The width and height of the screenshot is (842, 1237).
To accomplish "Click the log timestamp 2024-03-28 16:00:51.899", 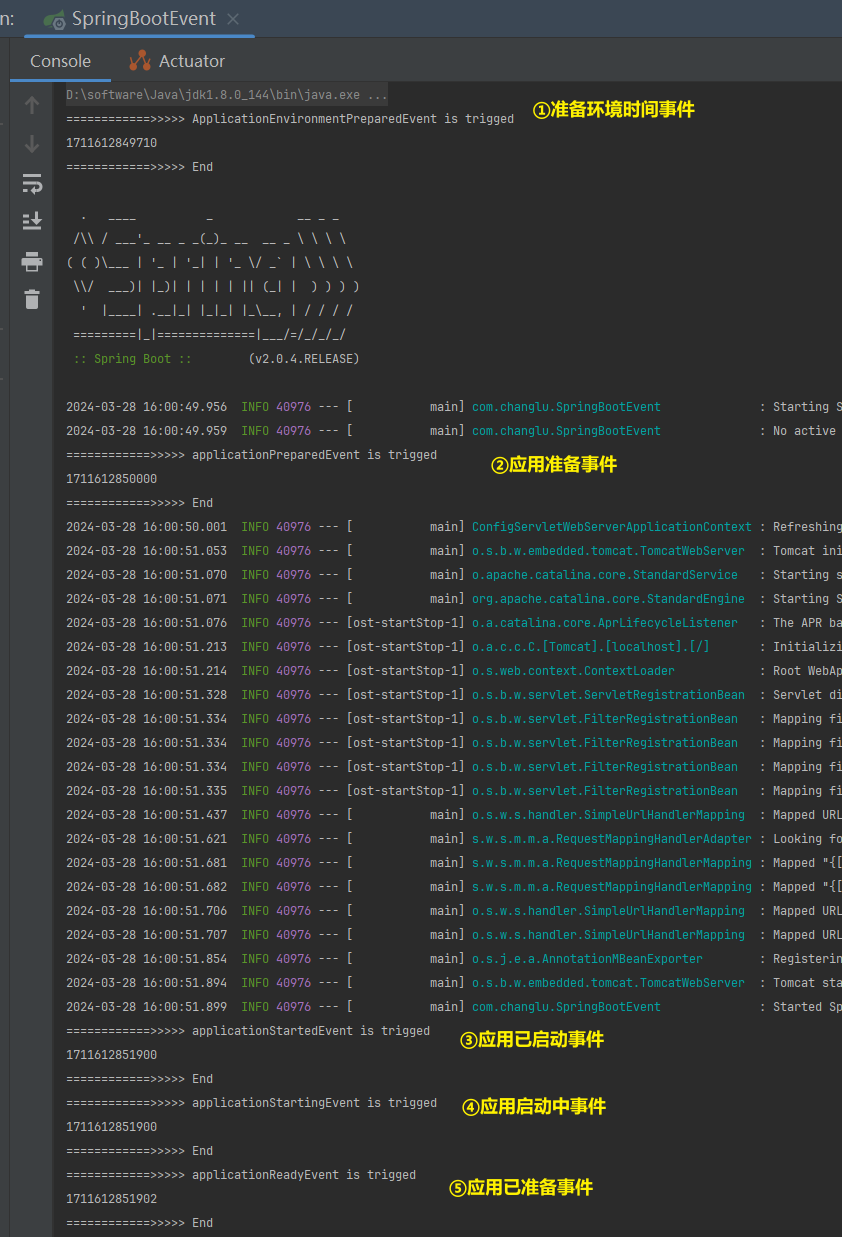I will [146, 1007].
